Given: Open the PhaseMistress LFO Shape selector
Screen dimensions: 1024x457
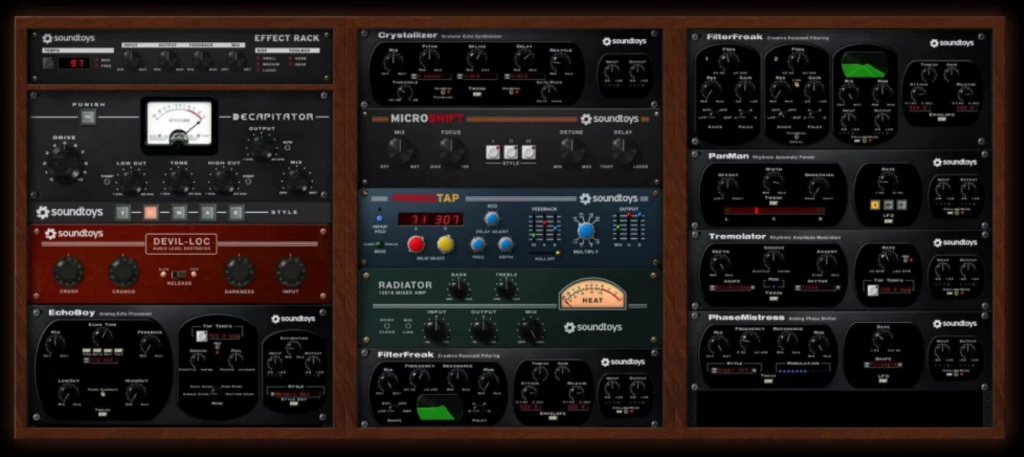Looking at the screenshot, I should tap(884, 366).
